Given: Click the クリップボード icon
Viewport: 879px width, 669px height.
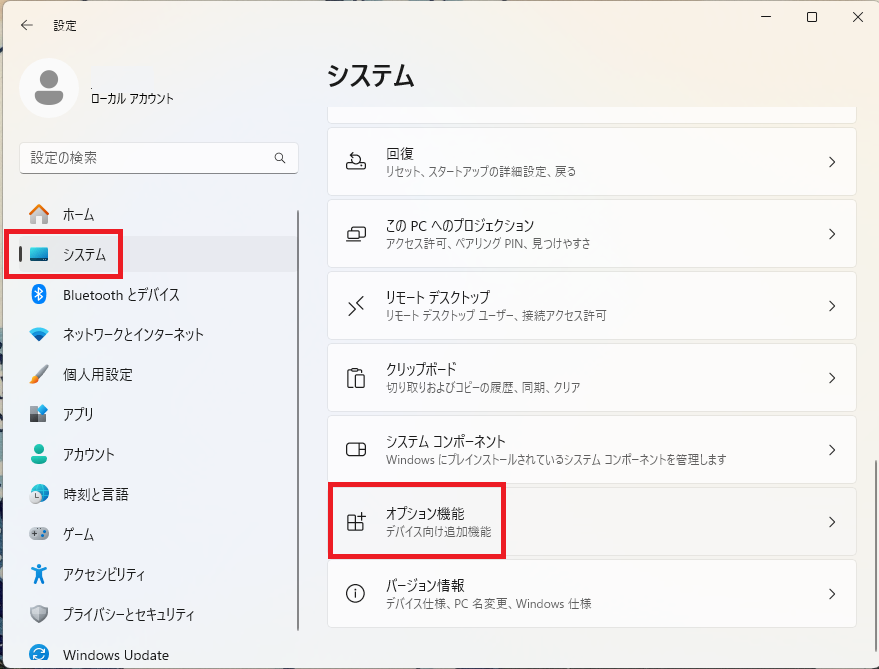Looking at the screenshot, I should coord(355,378).
